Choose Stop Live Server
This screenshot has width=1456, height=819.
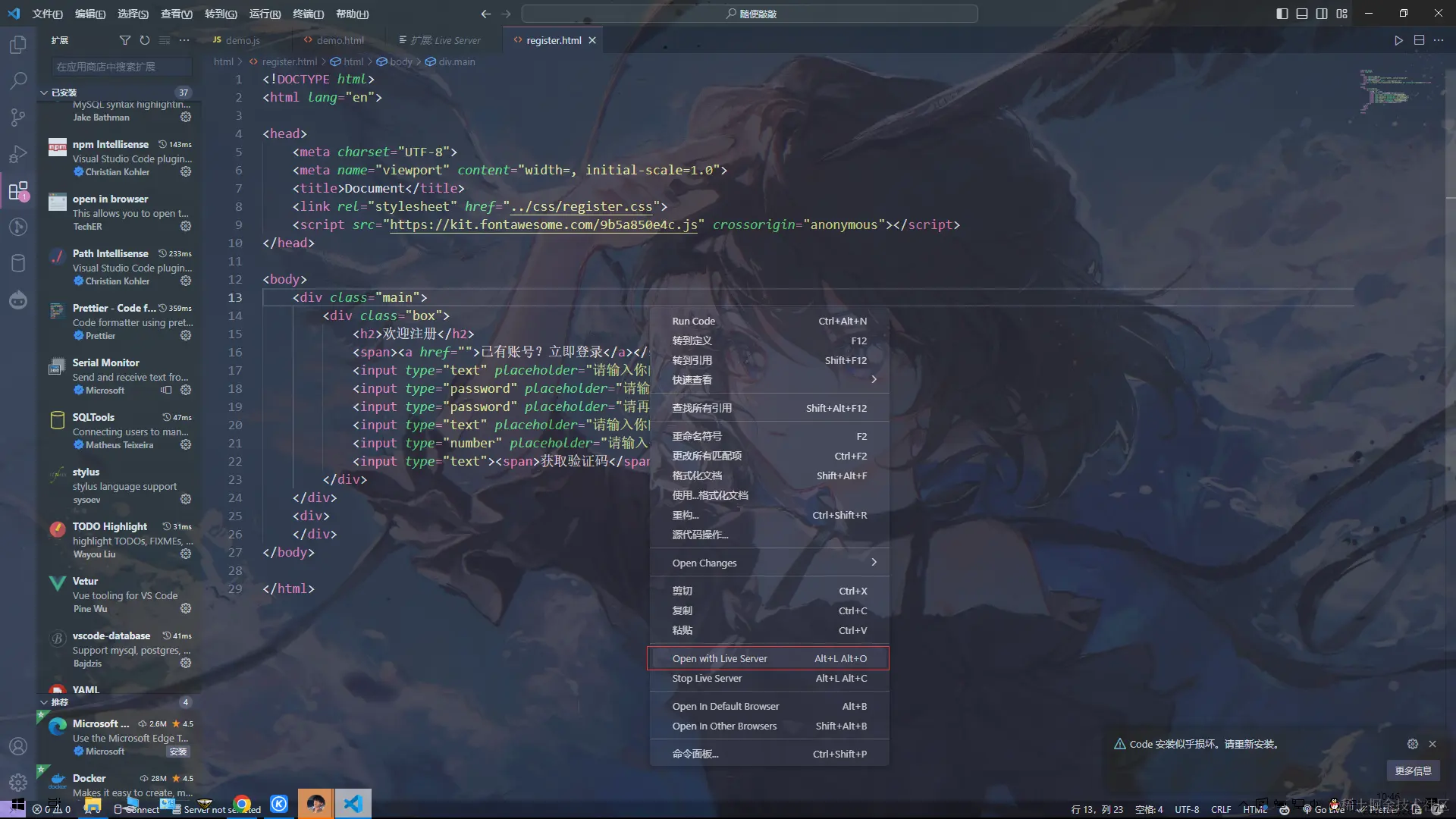tap(769, 678)
